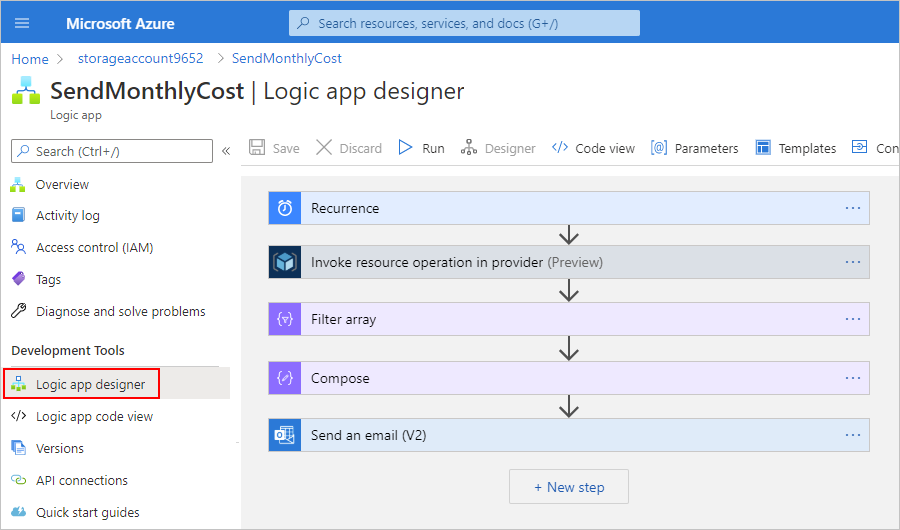Open the Templates gallery
900x530 pixels.
796,148
